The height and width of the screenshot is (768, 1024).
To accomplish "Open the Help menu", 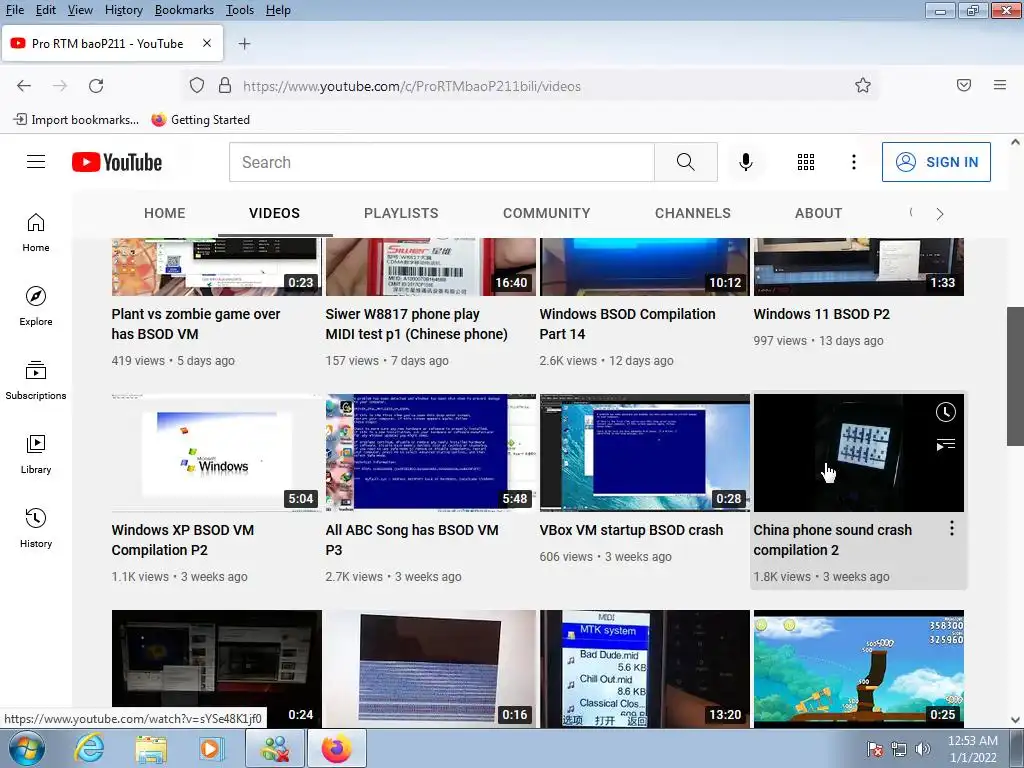I will click(278, 10).
